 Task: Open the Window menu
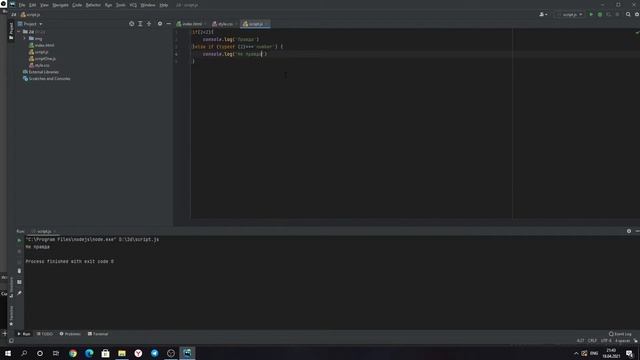point(148,5)
